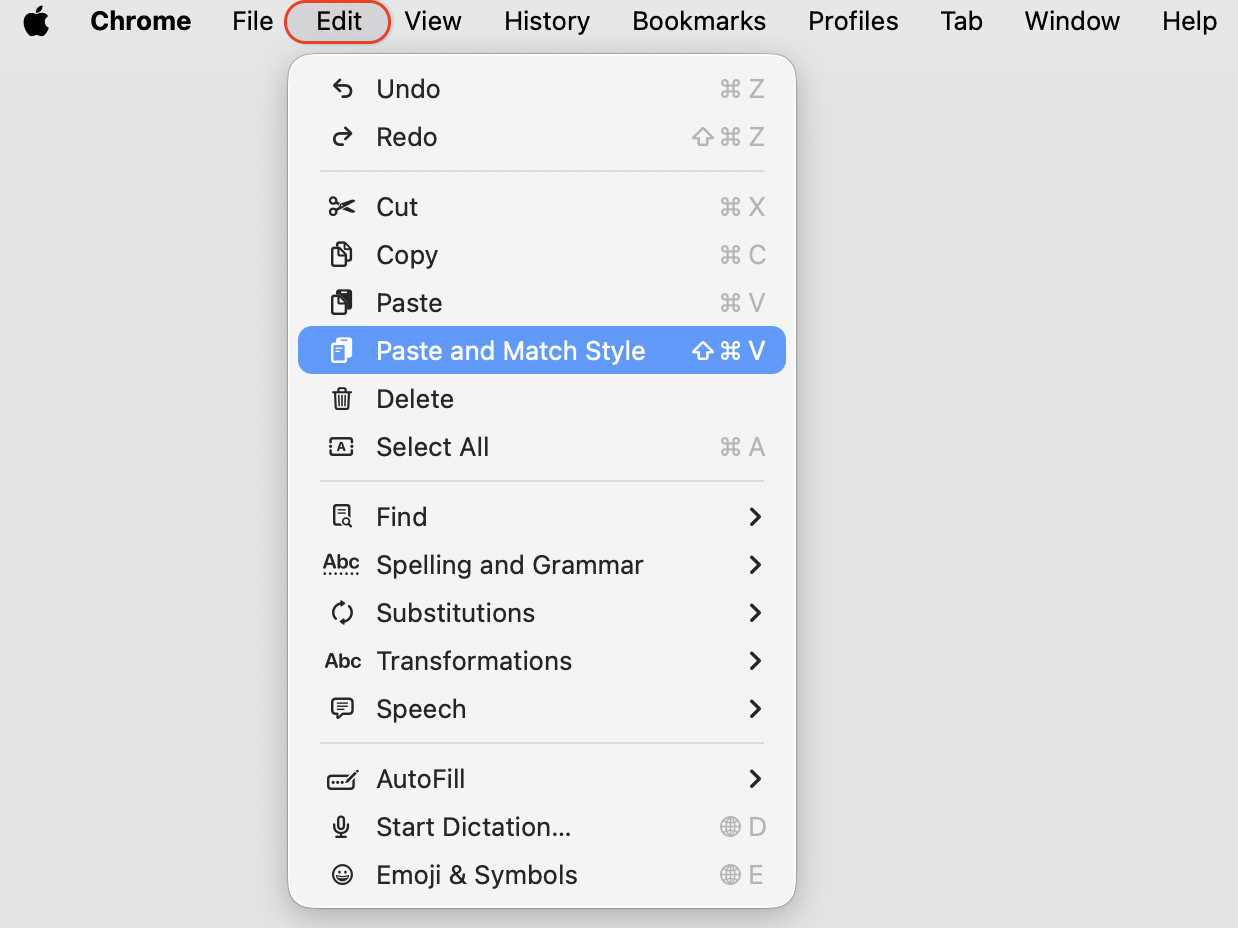This screenshot has height=928, width=1238.
Task: Open the Bookmarks menu
Action: (699, 21)
